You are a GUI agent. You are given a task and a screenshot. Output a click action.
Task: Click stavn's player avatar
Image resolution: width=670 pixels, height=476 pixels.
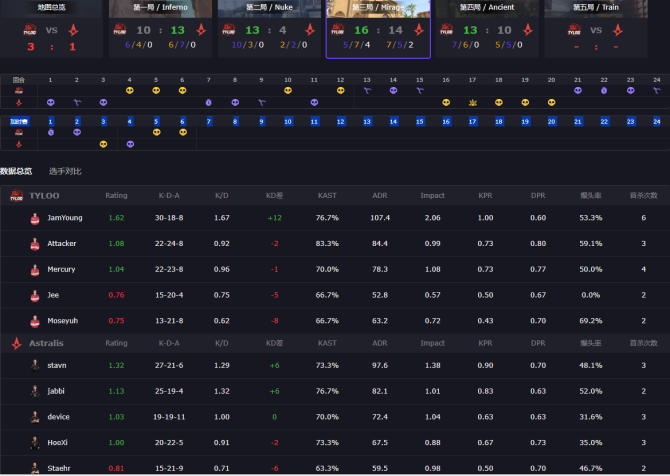point(36,365)
